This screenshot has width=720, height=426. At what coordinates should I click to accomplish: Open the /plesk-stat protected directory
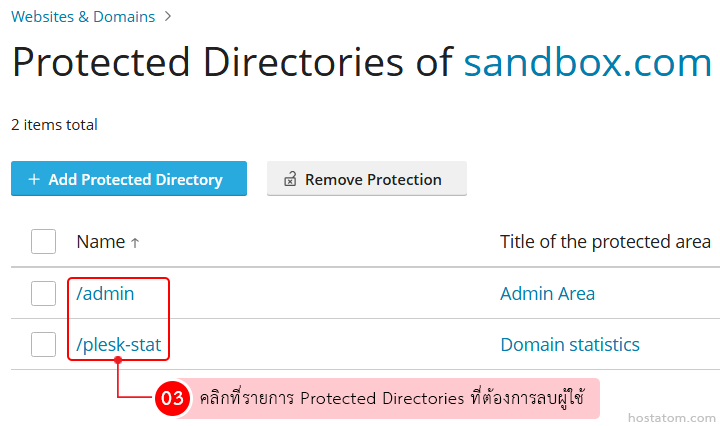pos(119,345)
